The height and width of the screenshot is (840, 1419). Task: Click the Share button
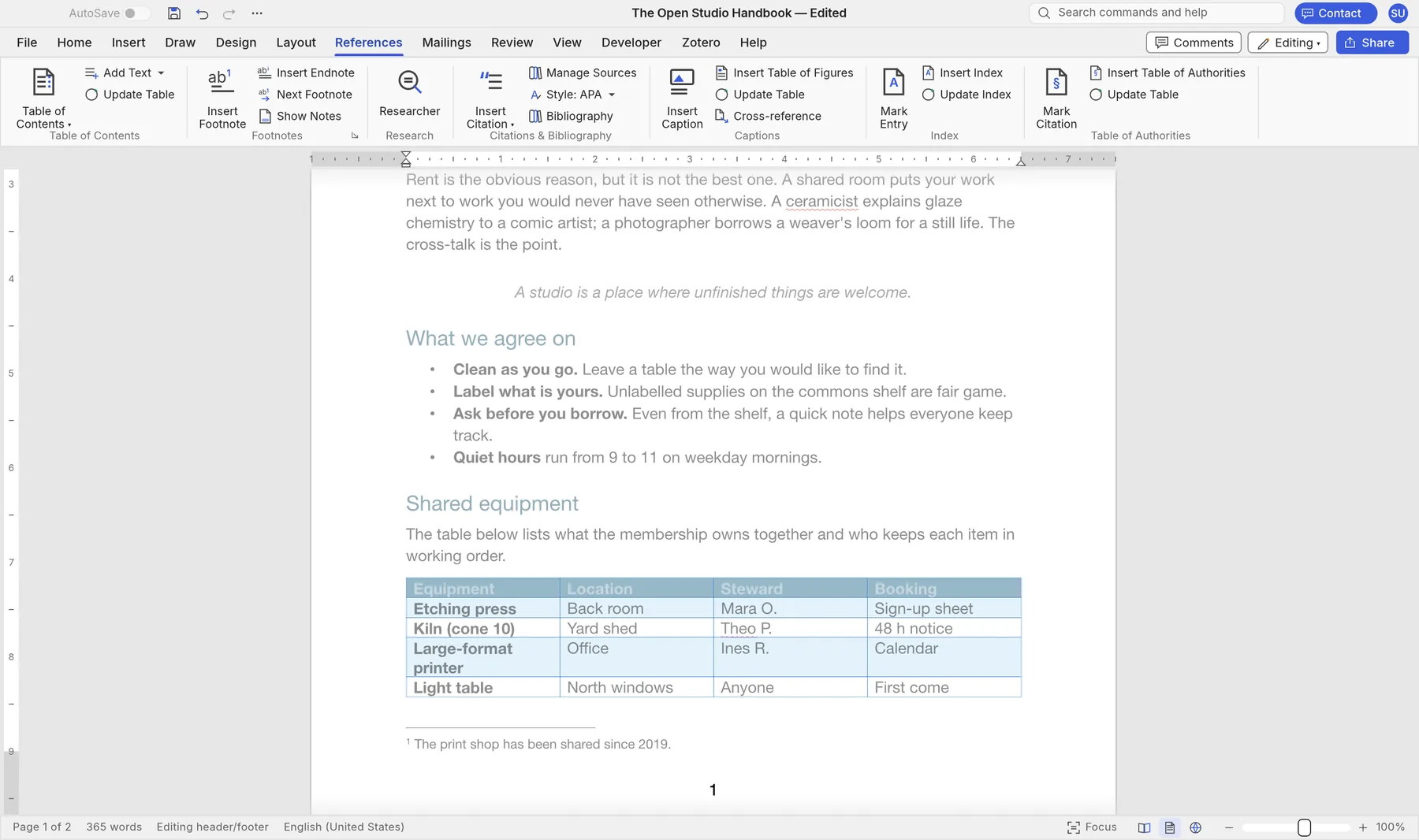1372,43
